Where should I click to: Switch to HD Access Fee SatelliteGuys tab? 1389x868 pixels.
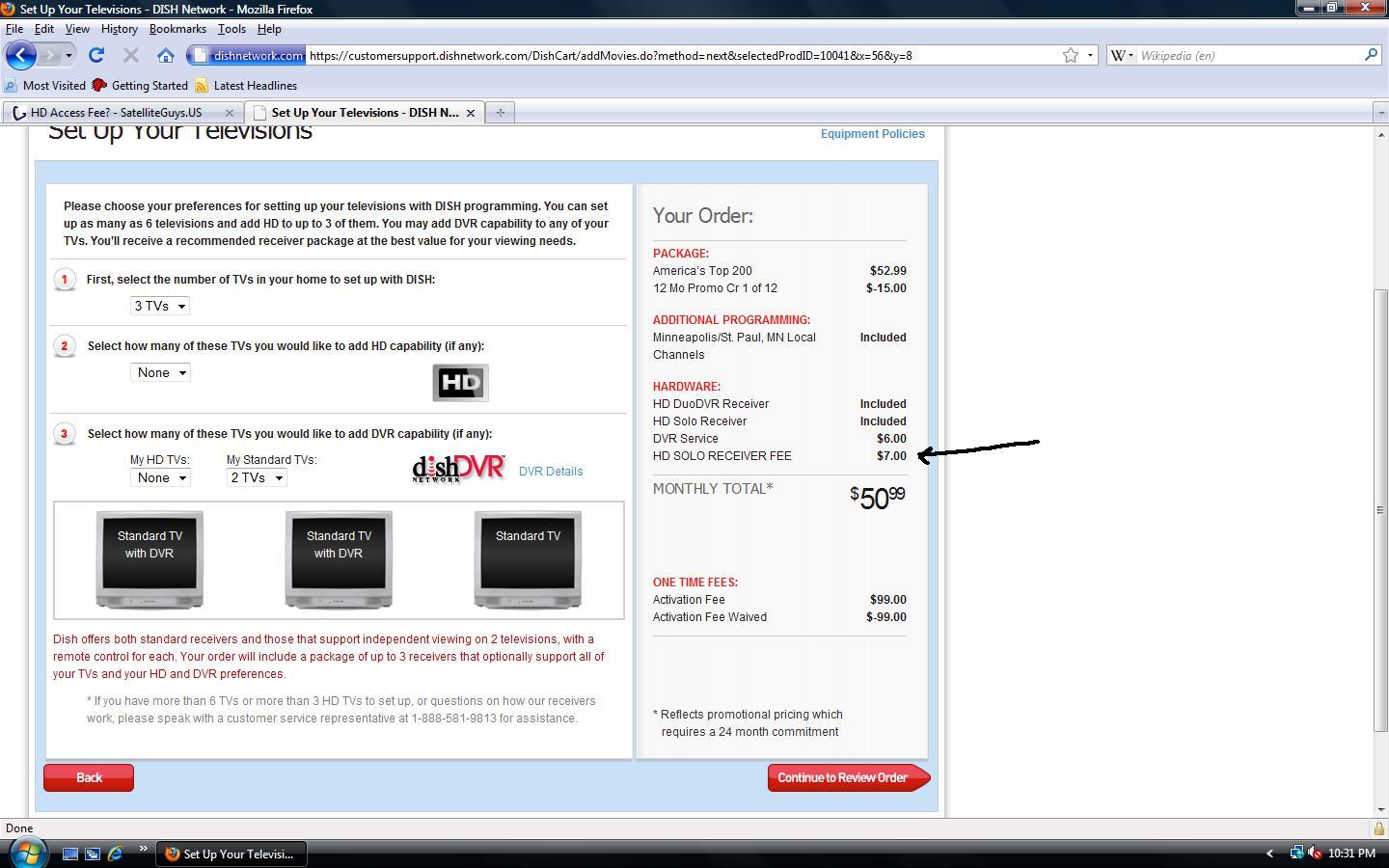pos(116,113)
